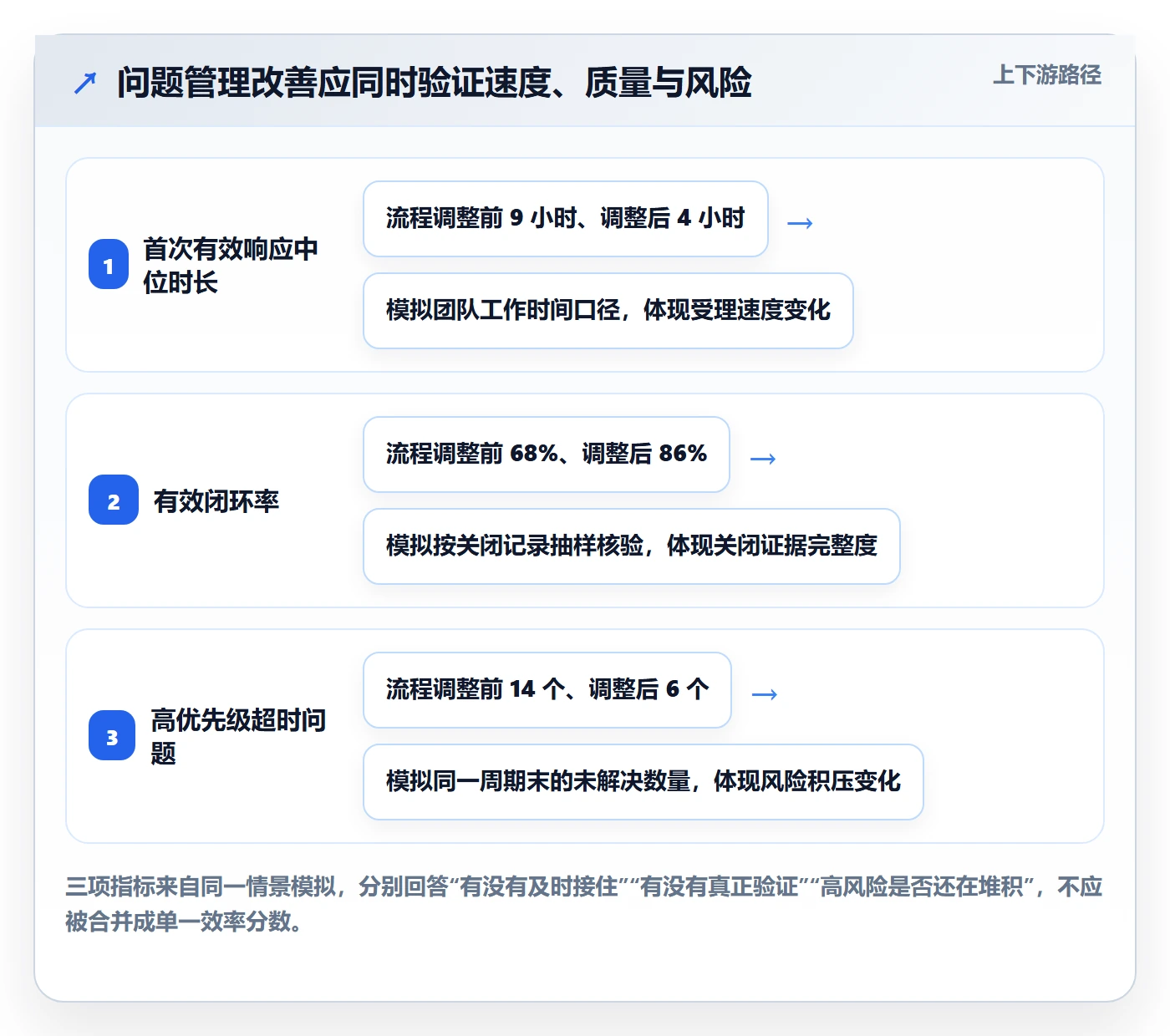Click the footnote starting "三项指标来自同一情景模拟"
1170x1036 pixels.
tap(584, 904)
